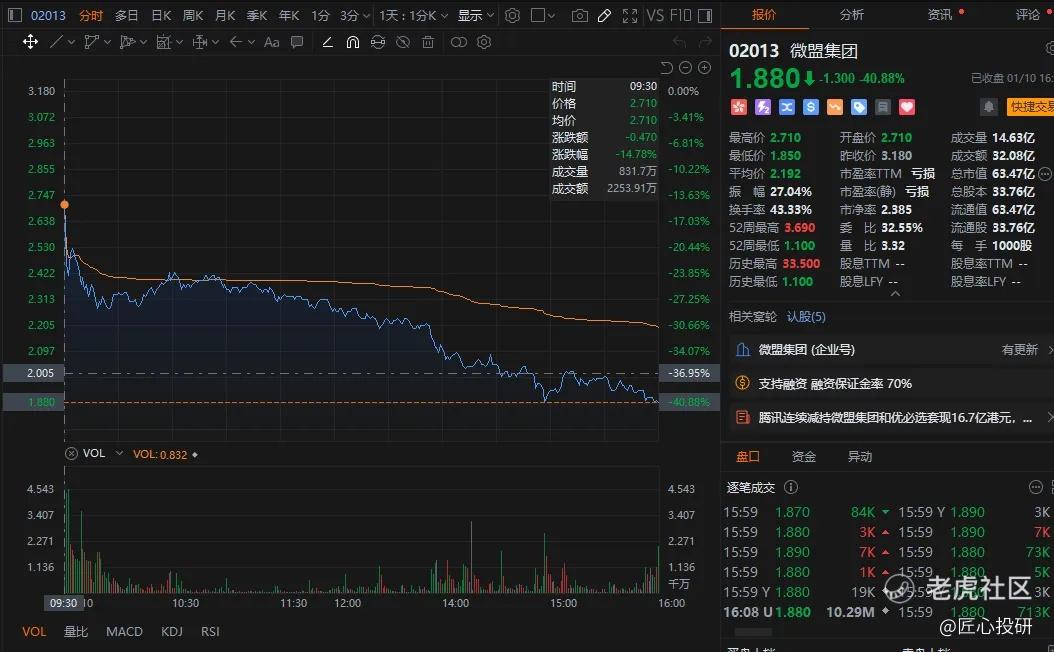Zoom out the chart with minus icon
The image size is (1054, 652).
(x=686, y=67)
